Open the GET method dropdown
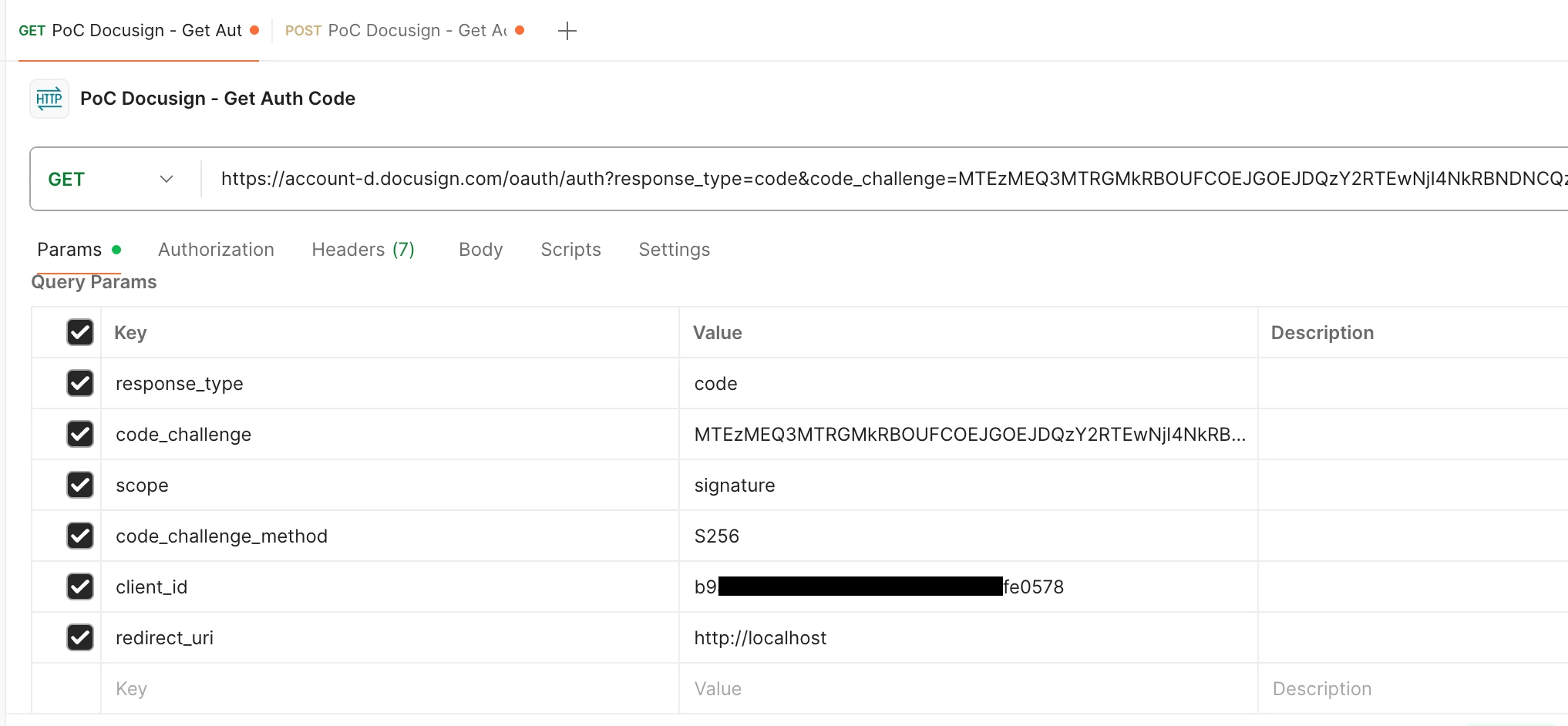 point(112,179)
